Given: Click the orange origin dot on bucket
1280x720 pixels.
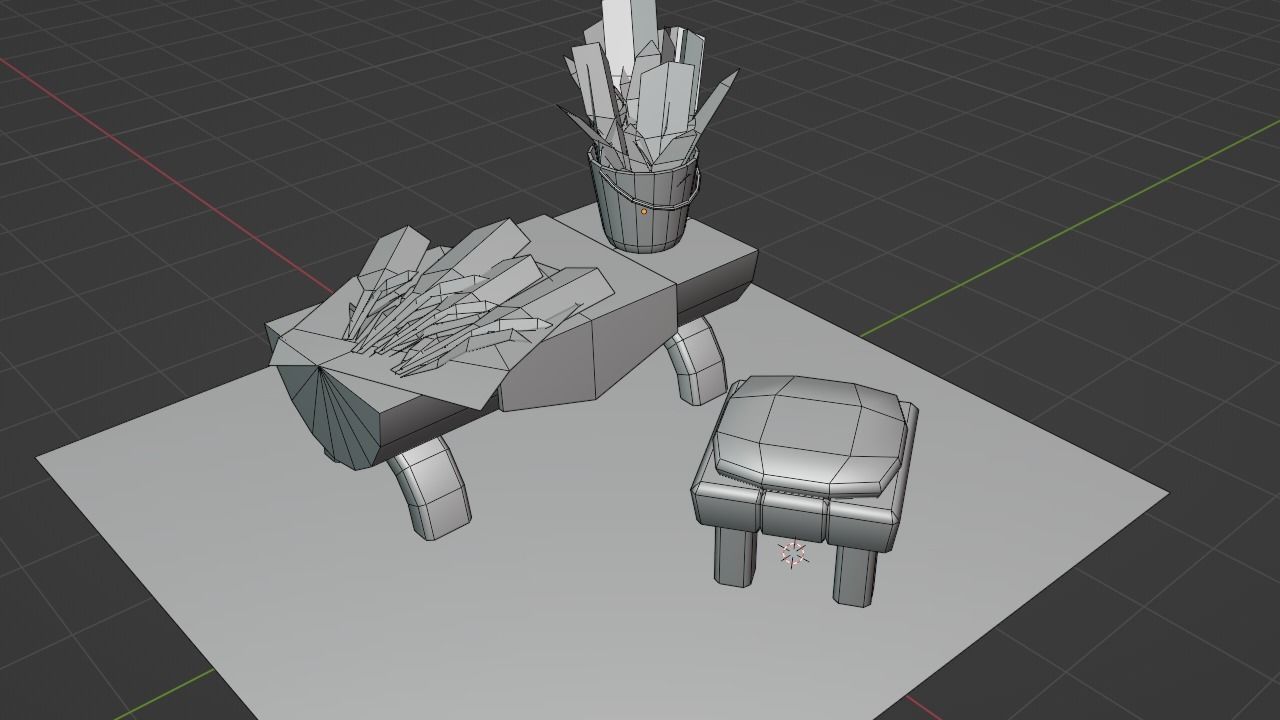Looking at the screenshot, I should point(643,211).
